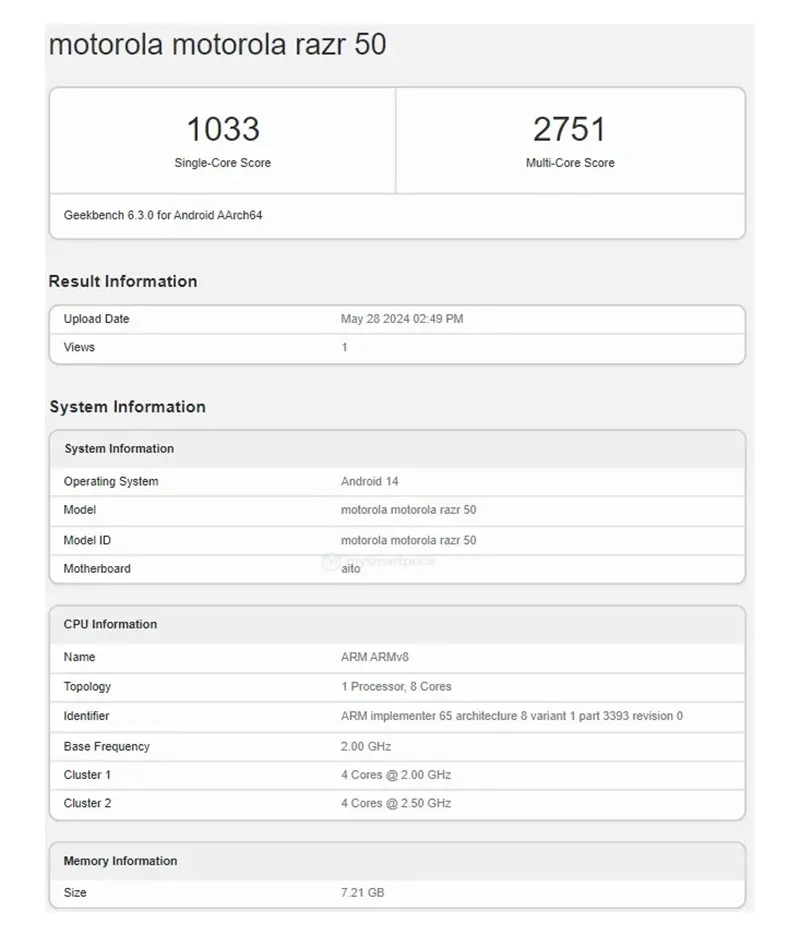Image resolution: width=800 pixels, height=936 pixels.
Task: Select the multi-core score 2751
Action: pos(570,129)
